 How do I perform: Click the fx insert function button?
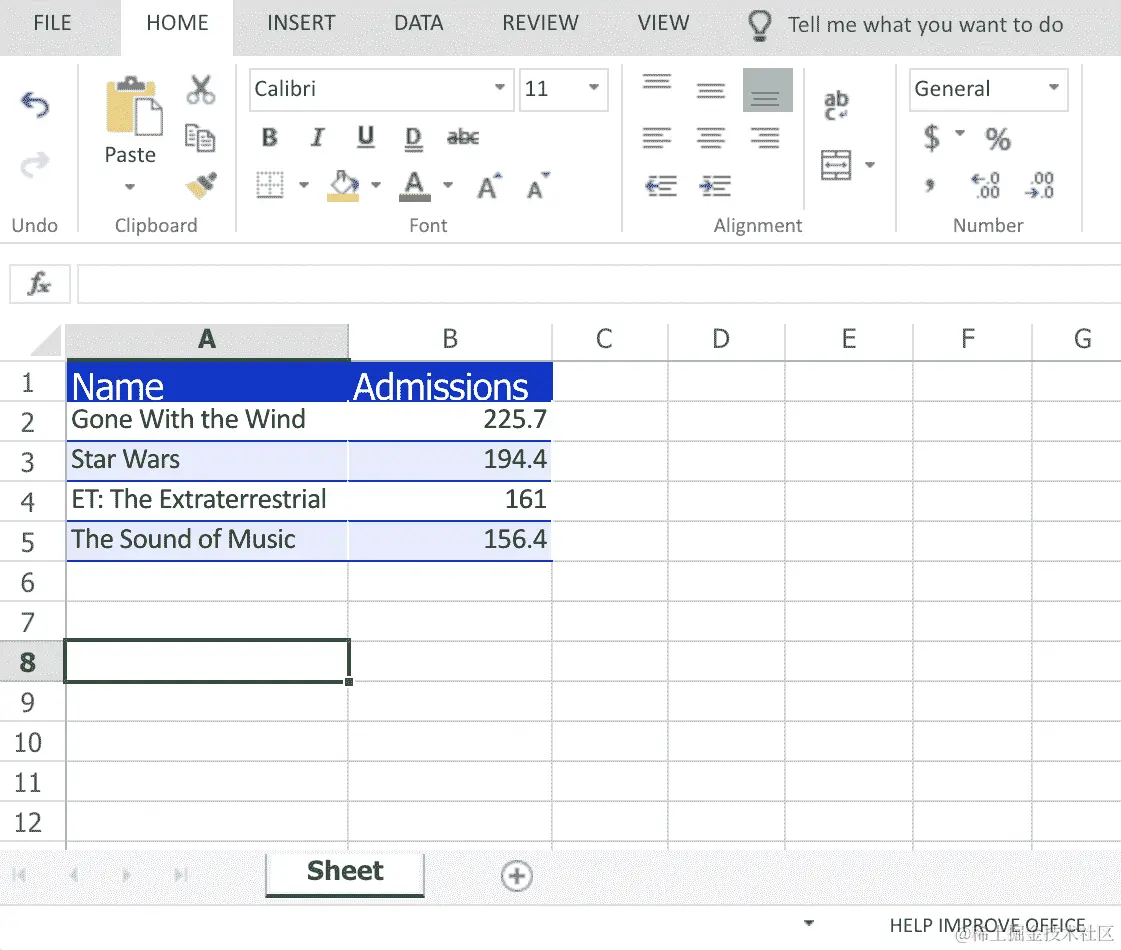click(x=39, y=284)
